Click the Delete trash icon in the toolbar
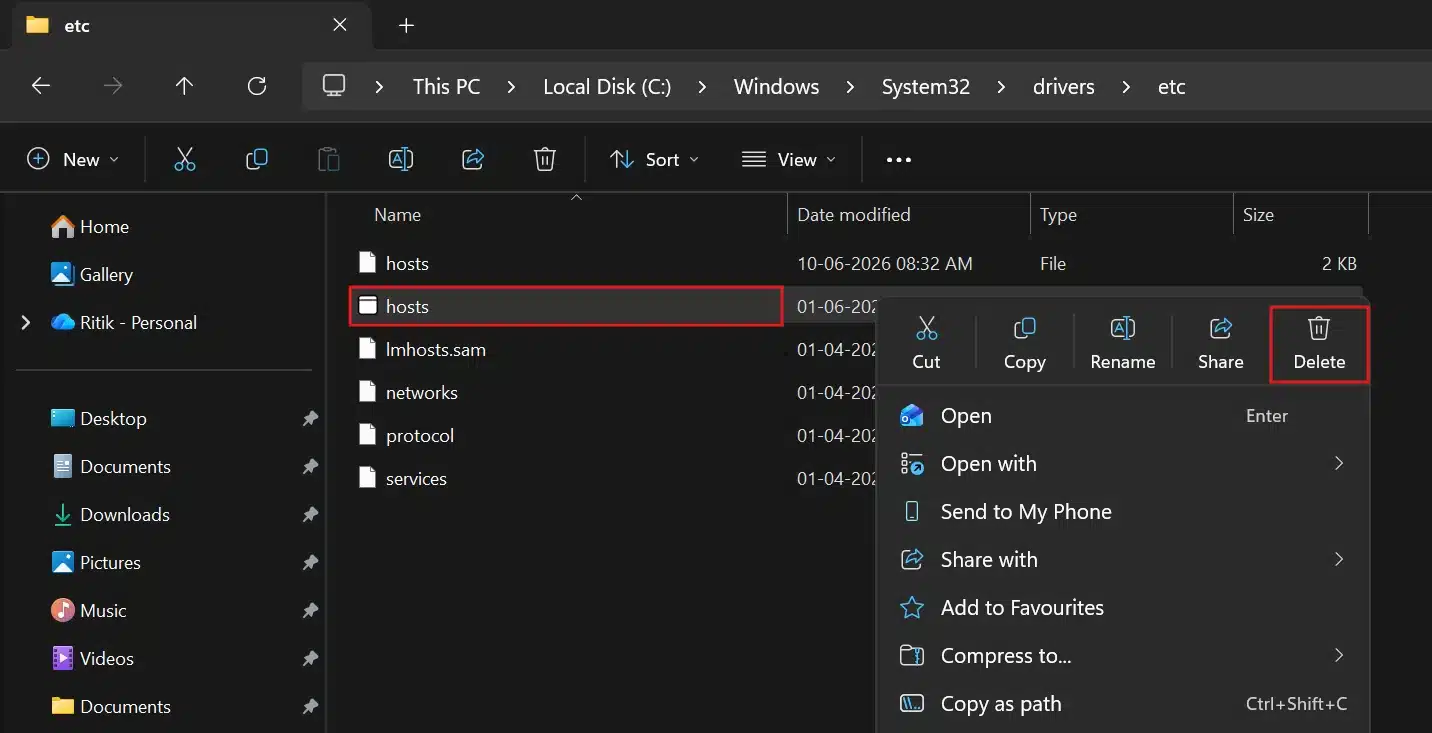Screen dimensions: 1432x733 point(545,159)
